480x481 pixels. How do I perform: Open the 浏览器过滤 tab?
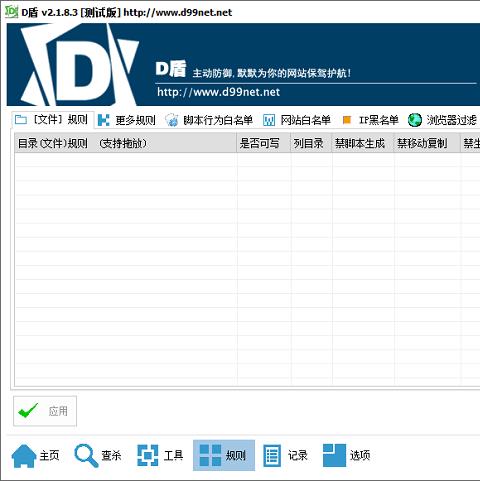point(443,120)
